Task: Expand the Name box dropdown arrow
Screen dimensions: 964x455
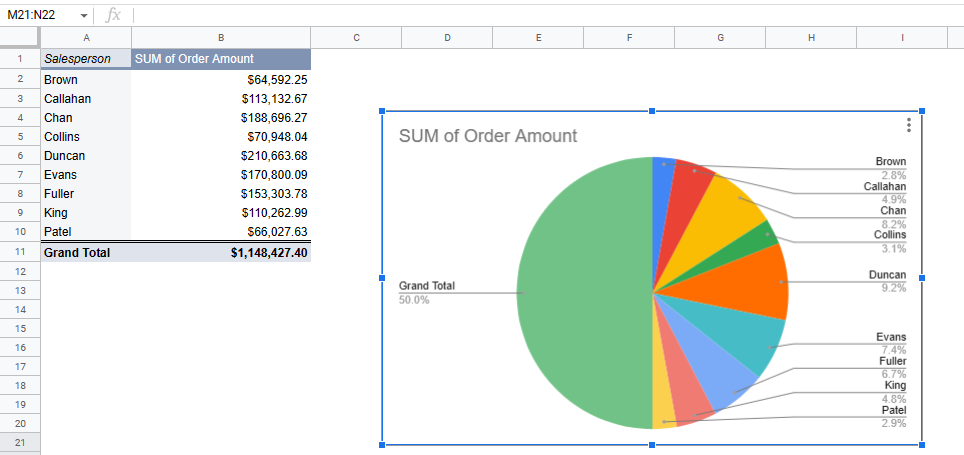Action: click(x=84, y=15)
